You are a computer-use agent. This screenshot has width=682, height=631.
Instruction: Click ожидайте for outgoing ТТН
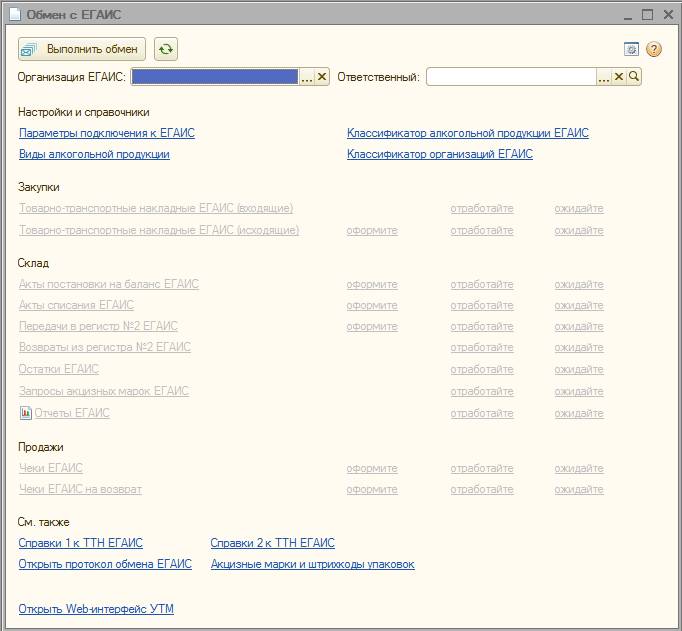coord(579,230)
